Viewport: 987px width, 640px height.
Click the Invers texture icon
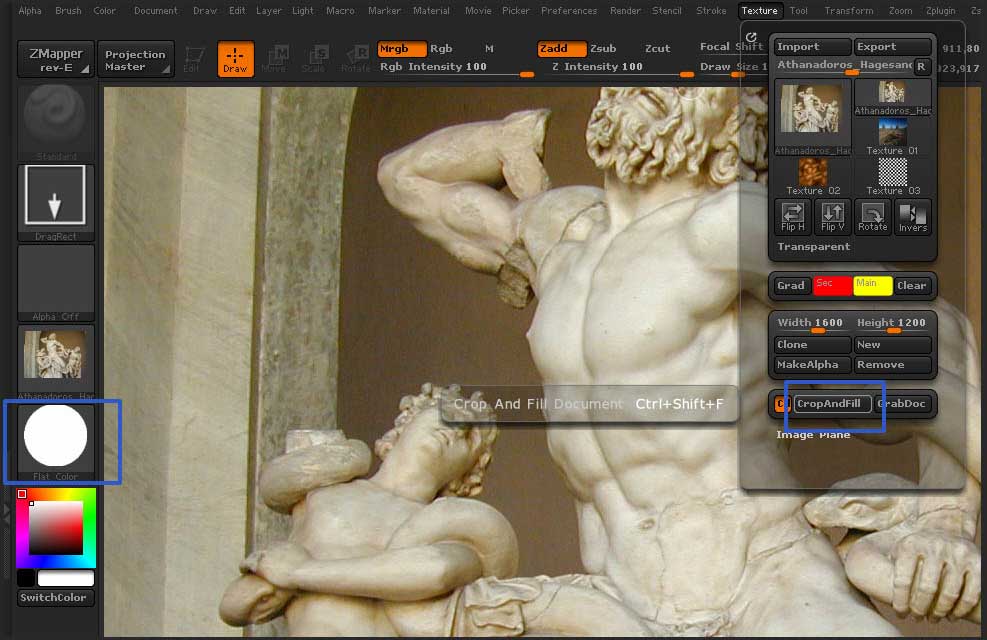point(912,216)
